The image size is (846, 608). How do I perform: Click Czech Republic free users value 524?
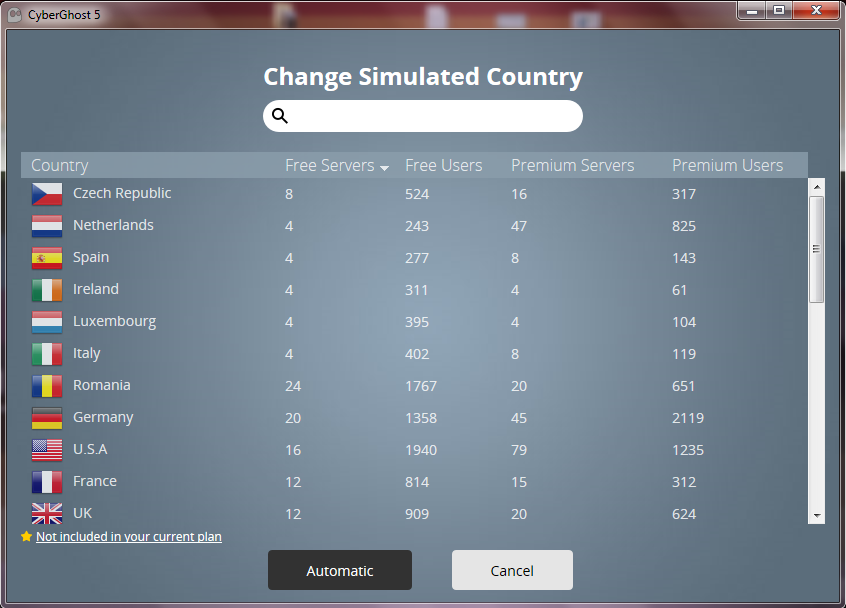(x=417, y=194)
